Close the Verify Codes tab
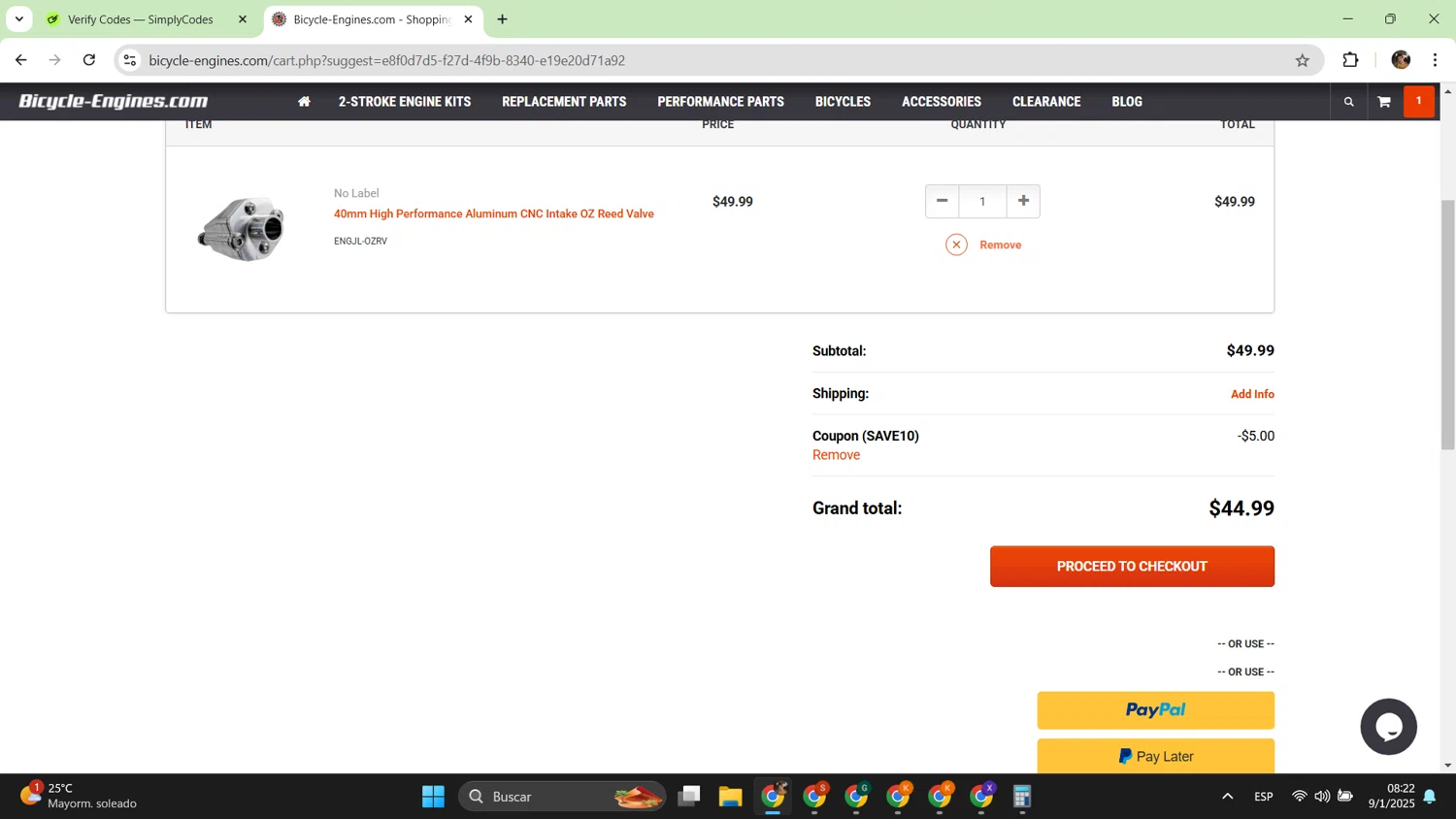The height and width of the screenshot is (819, 1456). (x=243, y=19)
